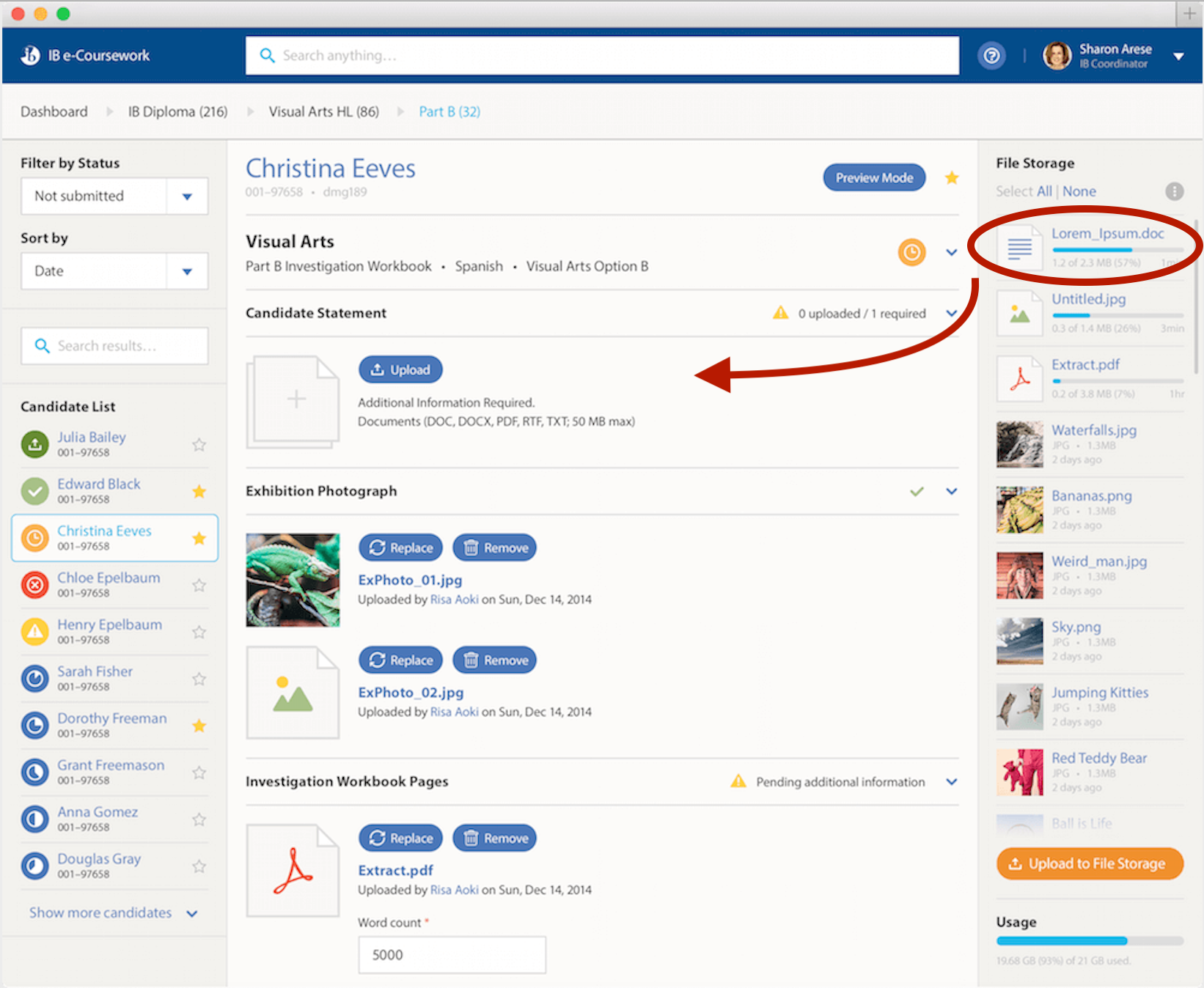Toggle favorite star for Chloe Epelbaum

(199, 585)
